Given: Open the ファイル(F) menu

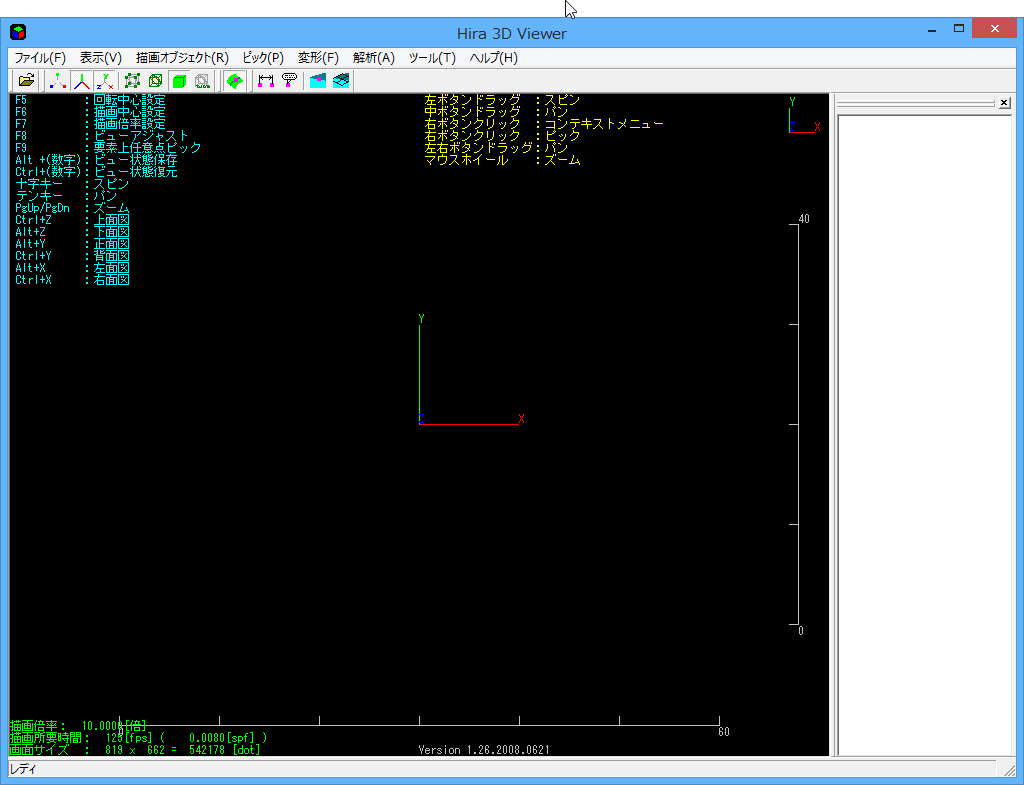Looking at the screenshot, I should coord(40,57).
